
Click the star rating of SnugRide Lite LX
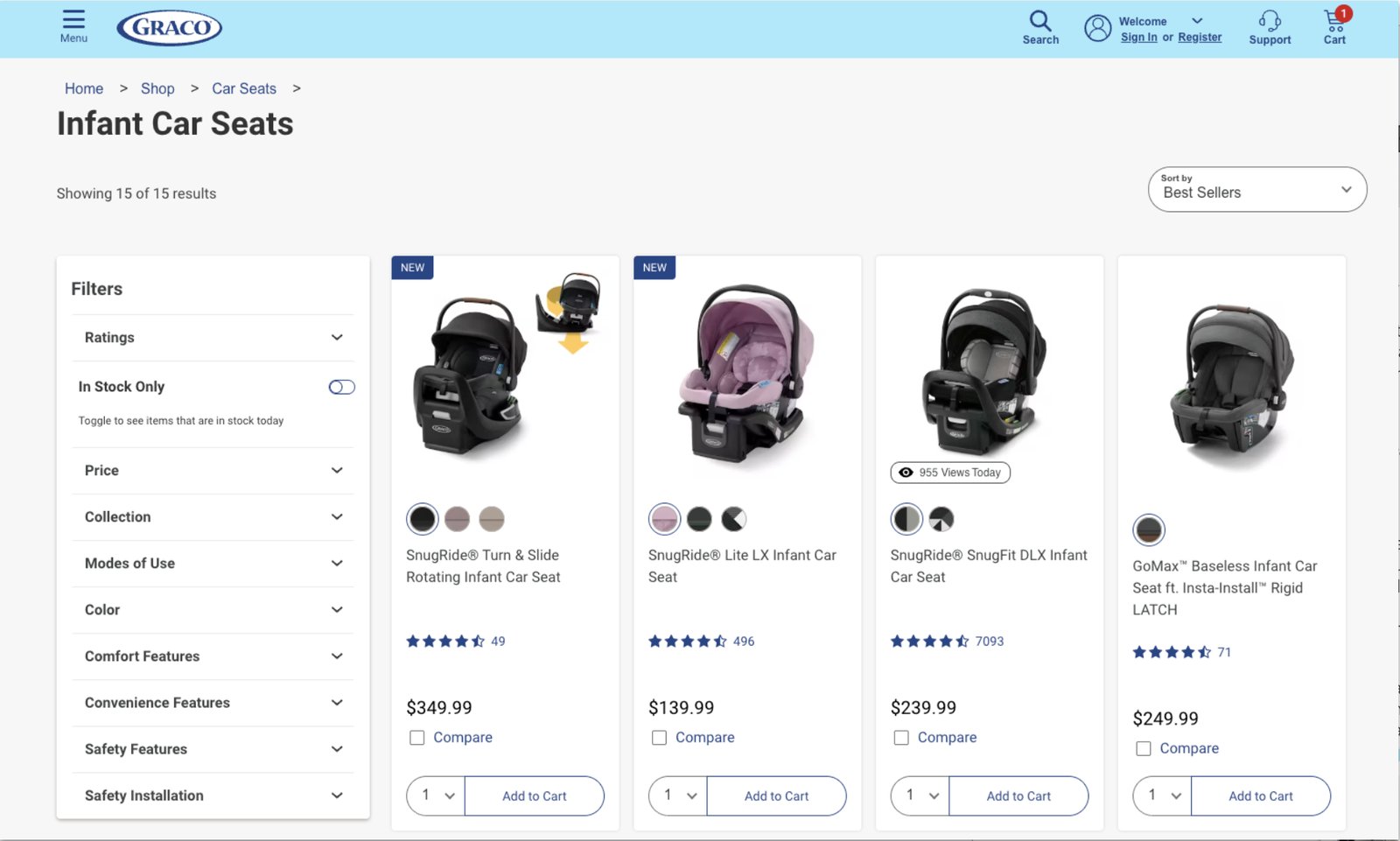(688, 641)
